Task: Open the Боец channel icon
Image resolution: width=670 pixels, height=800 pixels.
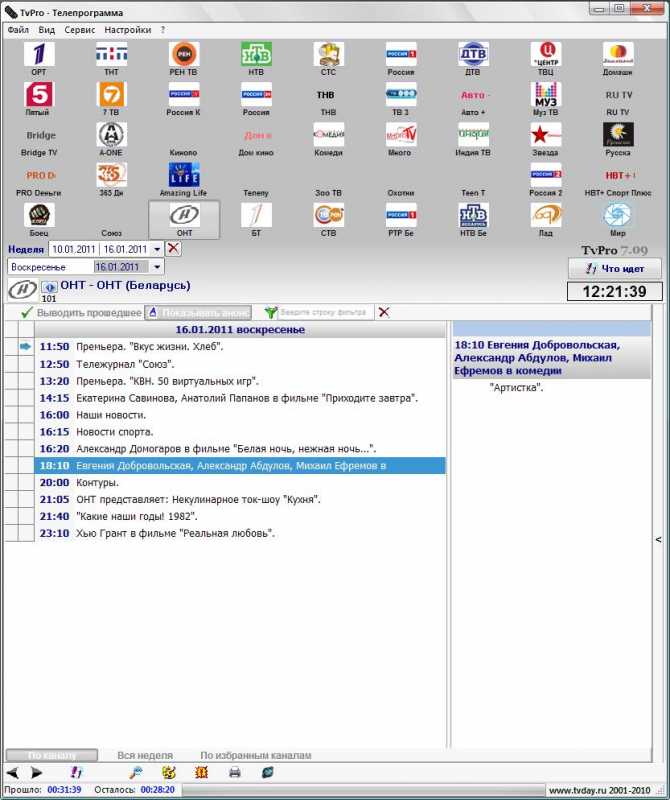Action: (39, 215)
